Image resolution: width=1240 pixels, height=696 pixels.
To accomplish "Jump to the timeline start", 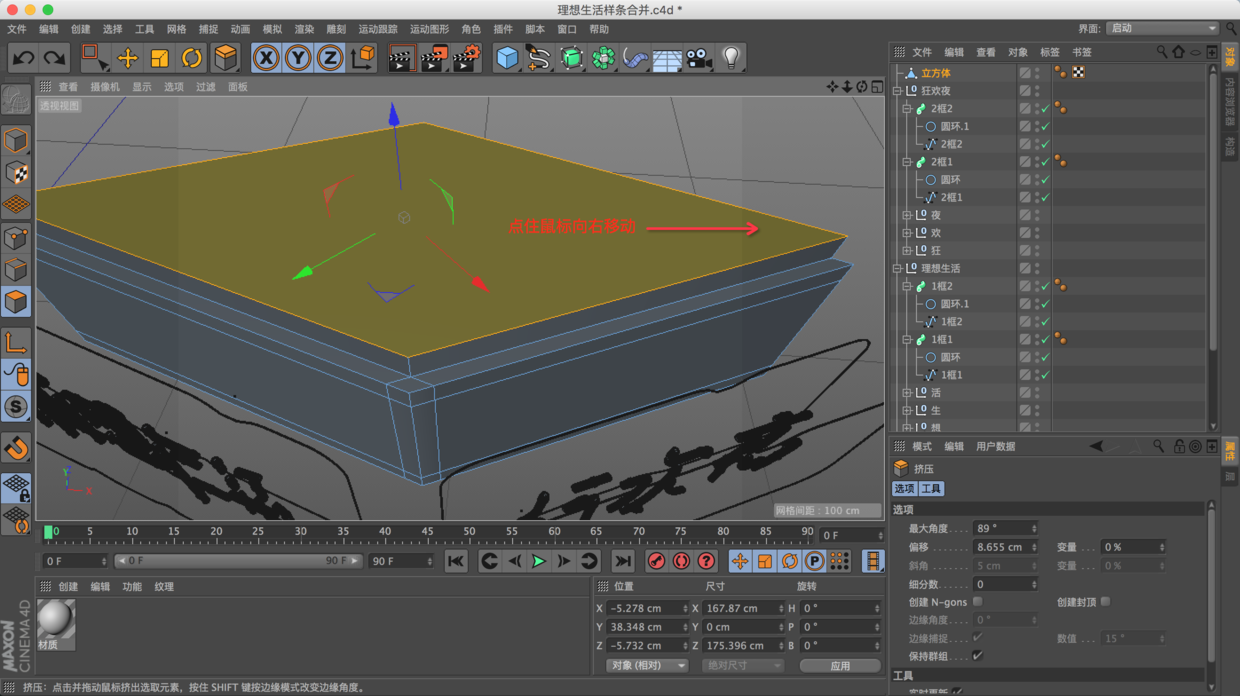I will click(x=456, y=562).
